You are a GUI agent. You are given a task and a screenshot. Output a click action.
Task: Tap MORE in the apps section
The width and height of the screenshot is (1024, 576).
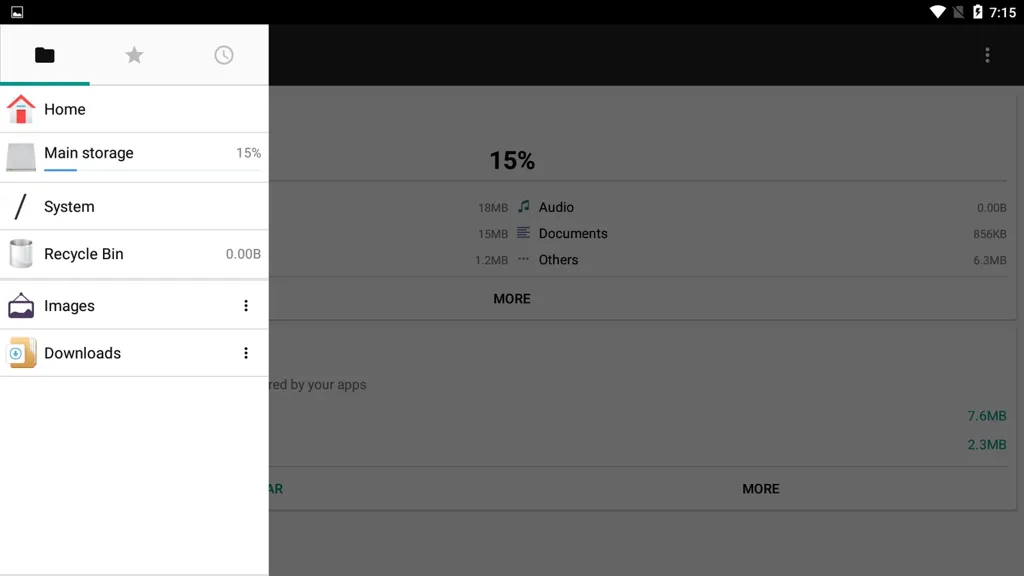(761, 488)
